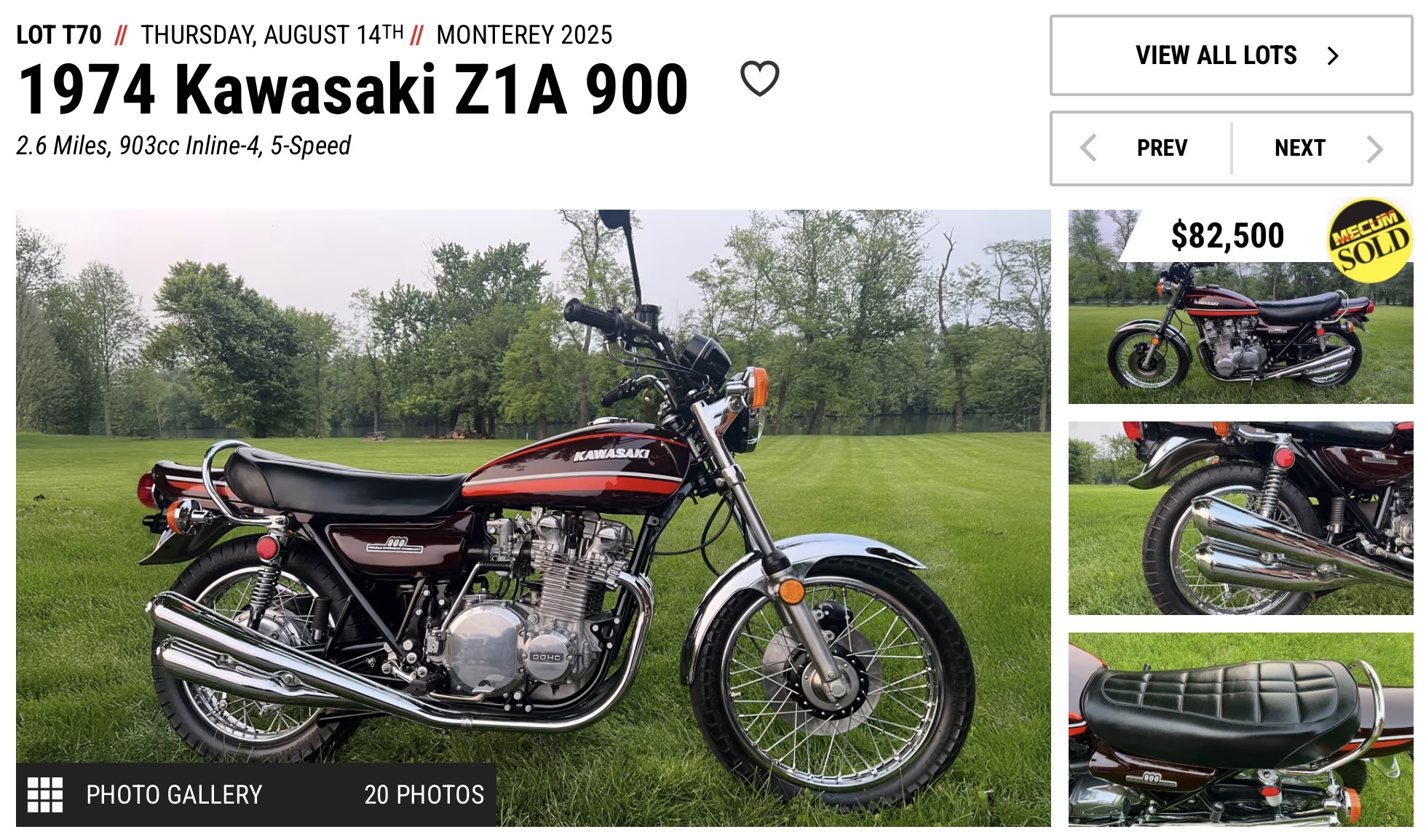Click the $82,500 sold price tag
The height and width of the screenshot is (840, 1426).
1227,236
